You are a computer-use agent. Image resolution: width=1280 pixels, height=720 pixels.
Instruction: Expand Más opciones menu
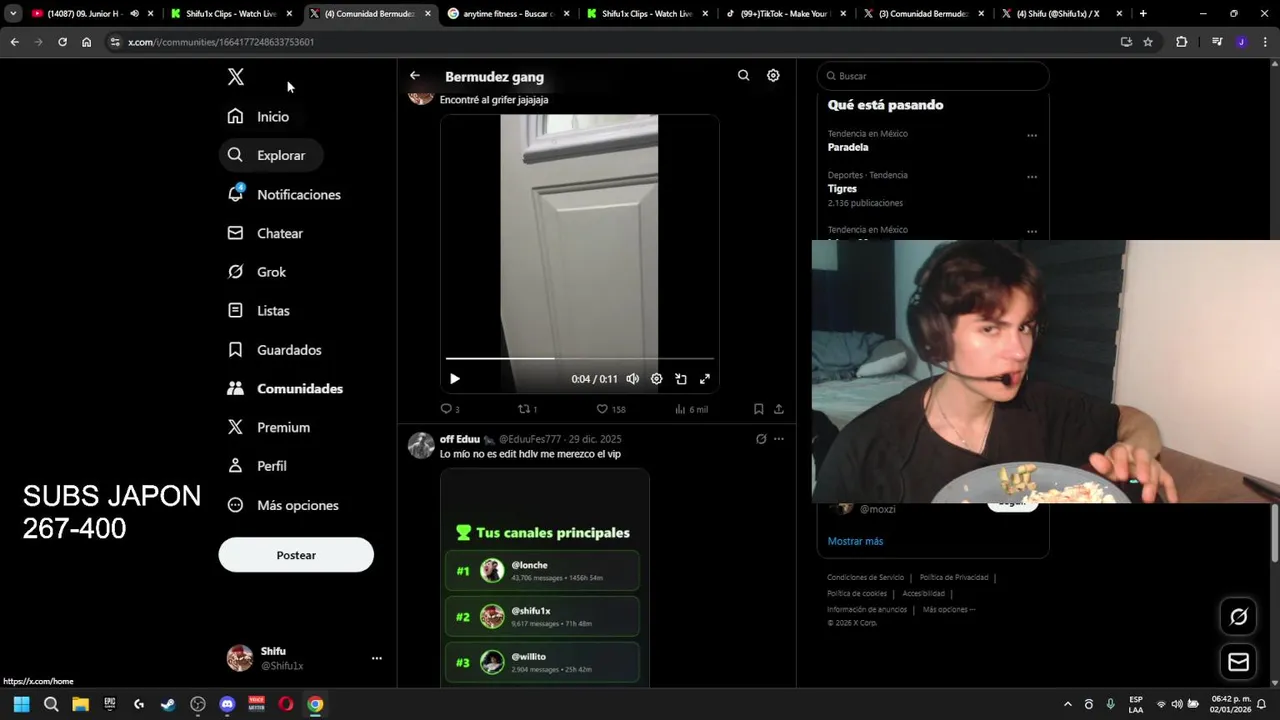pos(283,505)
